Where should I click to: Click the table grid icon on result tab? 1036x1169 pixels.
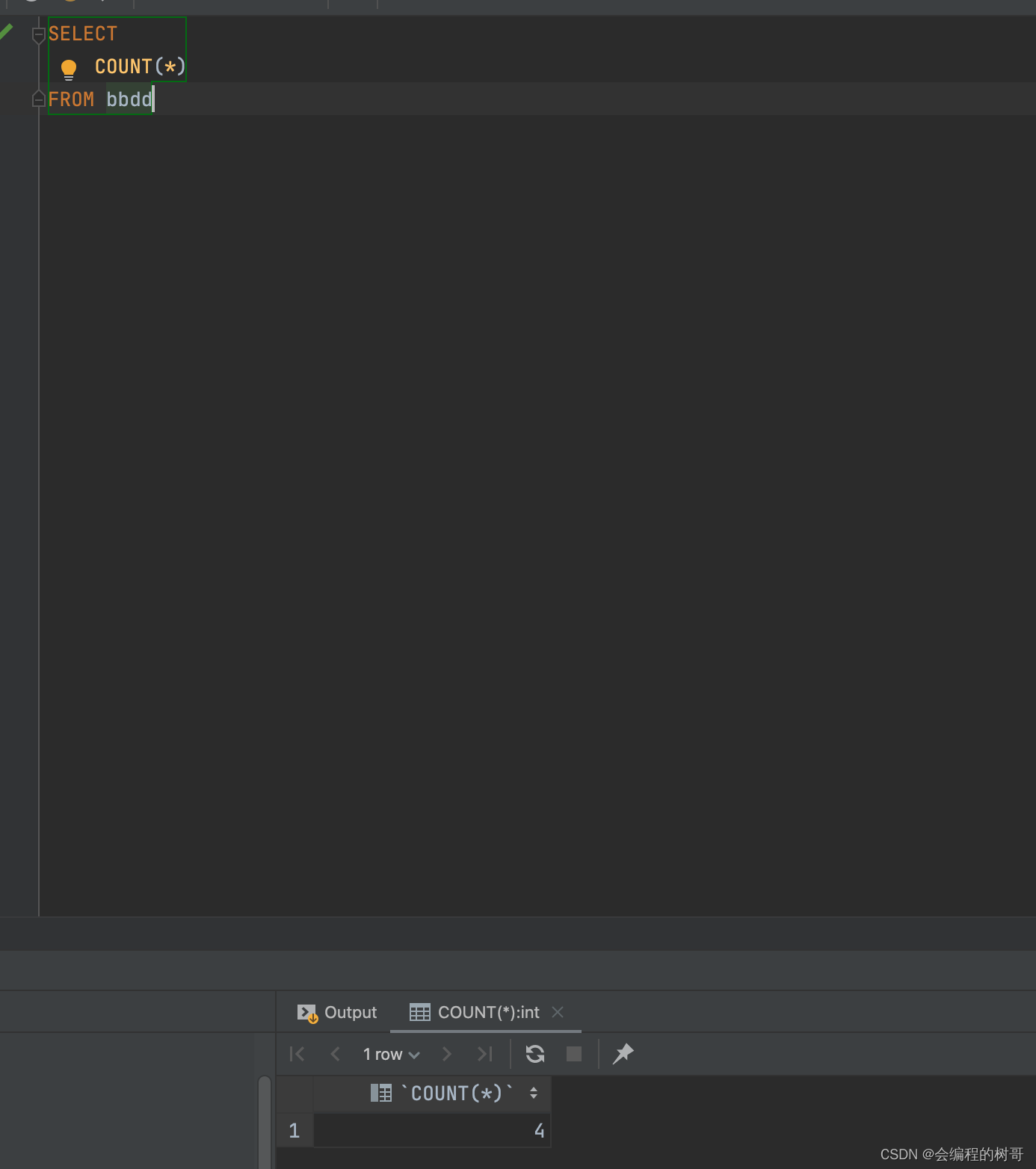tap(419, 1012)
